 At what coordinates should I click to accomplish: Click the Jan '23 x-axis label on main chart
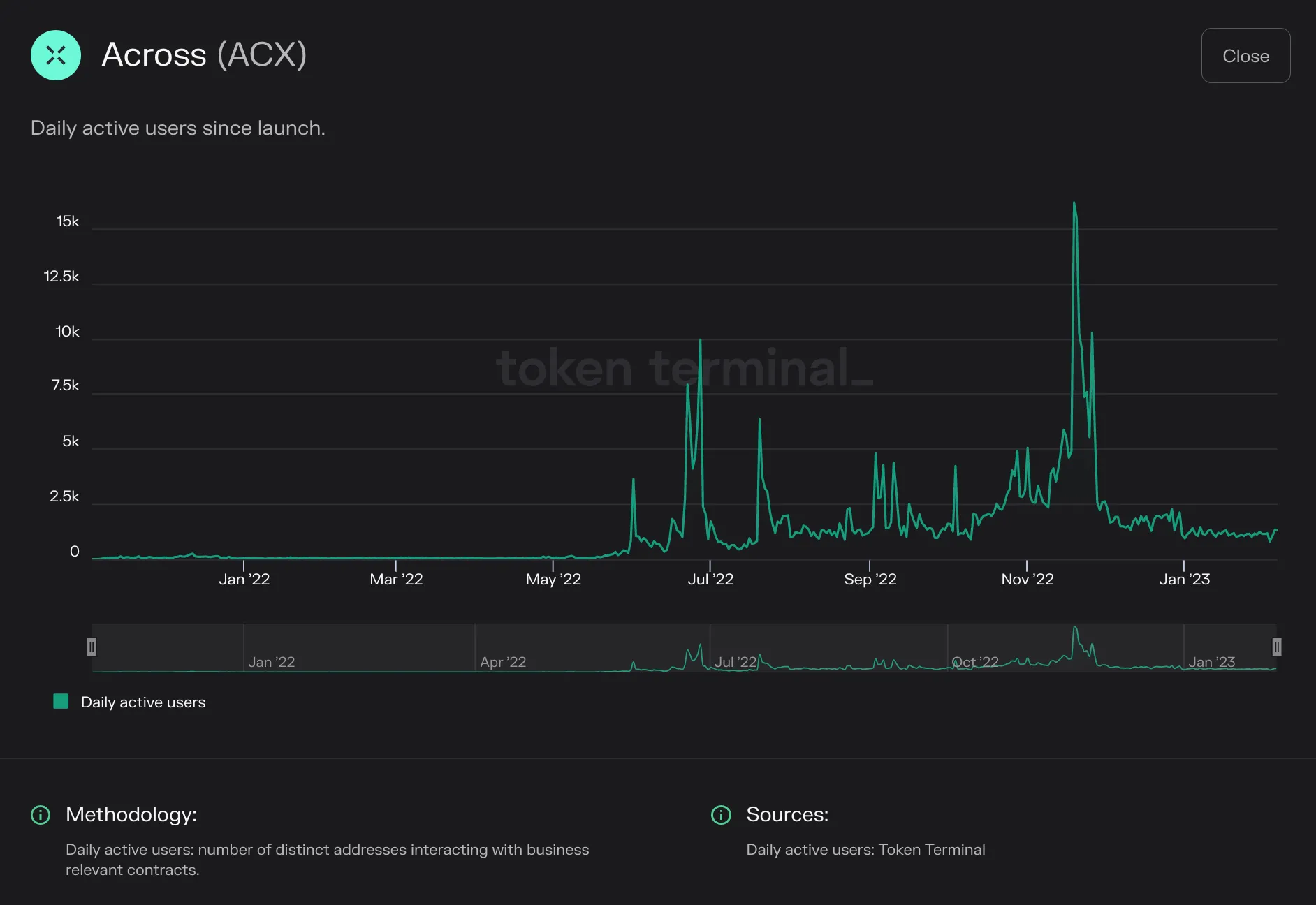click(x=1184, y=580)
